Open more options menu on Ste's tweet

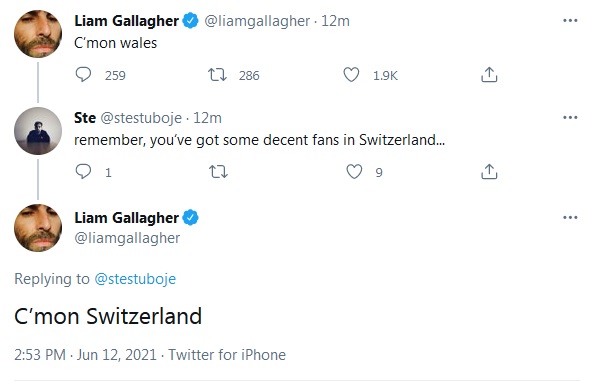570,118
